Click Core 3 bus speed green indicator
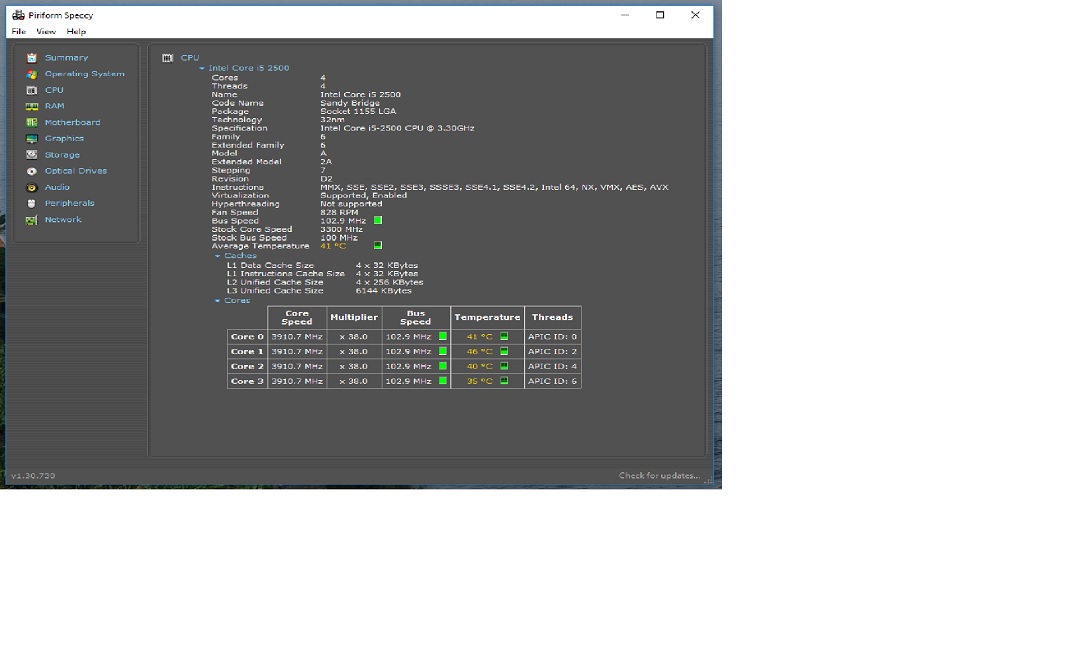 tap(443, 381)
